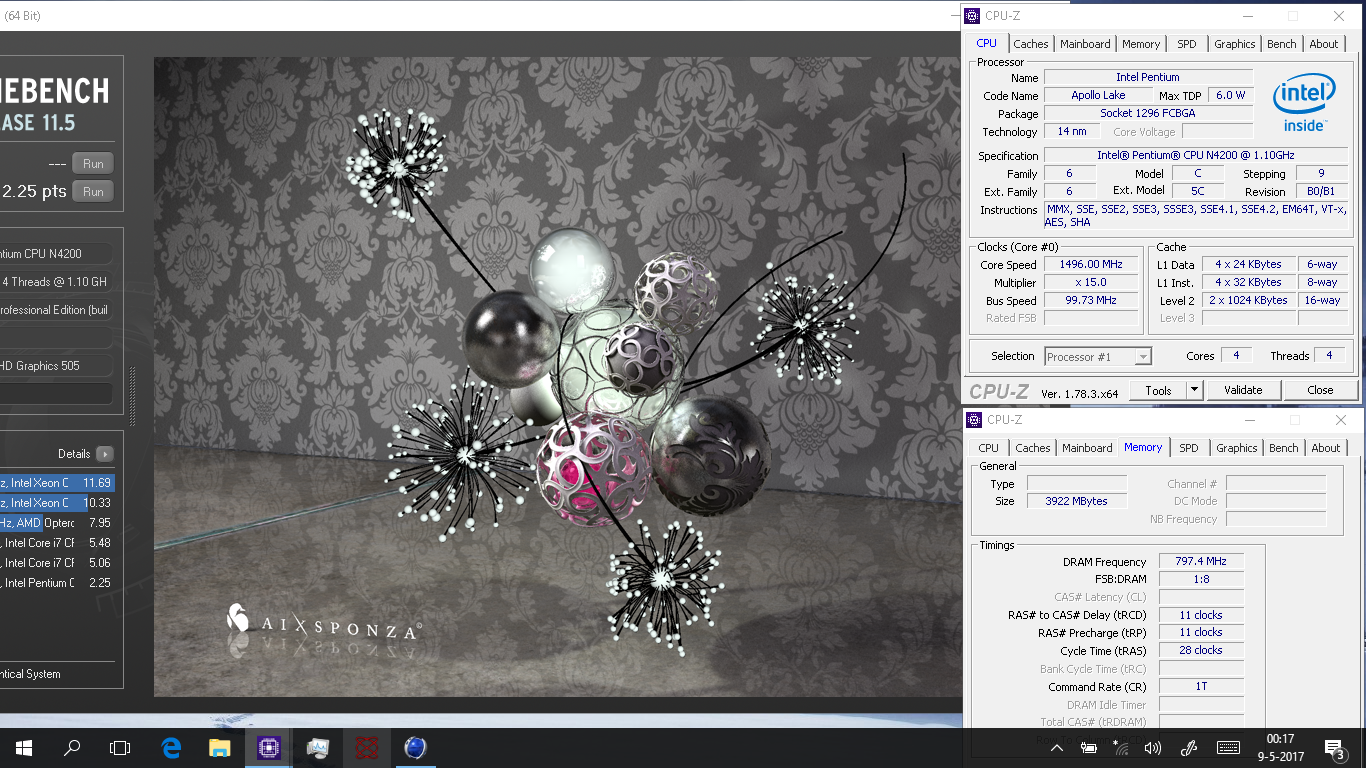Click the Validate button in CPU-Z
The height and width of the screenshot is (768, 1366).
(x=1243, y=390)
